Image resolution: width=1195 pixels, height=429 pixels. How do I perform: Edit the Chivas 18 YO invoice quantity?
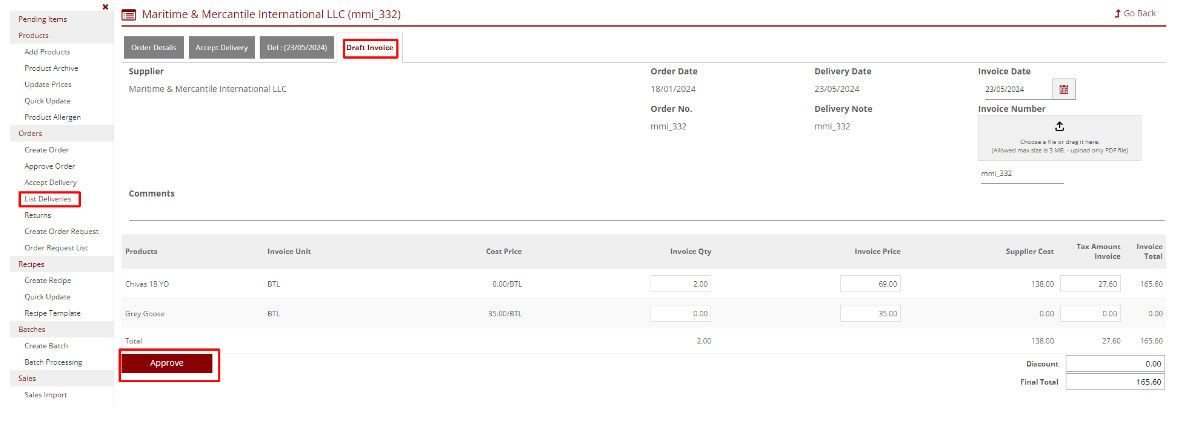pyautogui.click(x=681, y=284)
